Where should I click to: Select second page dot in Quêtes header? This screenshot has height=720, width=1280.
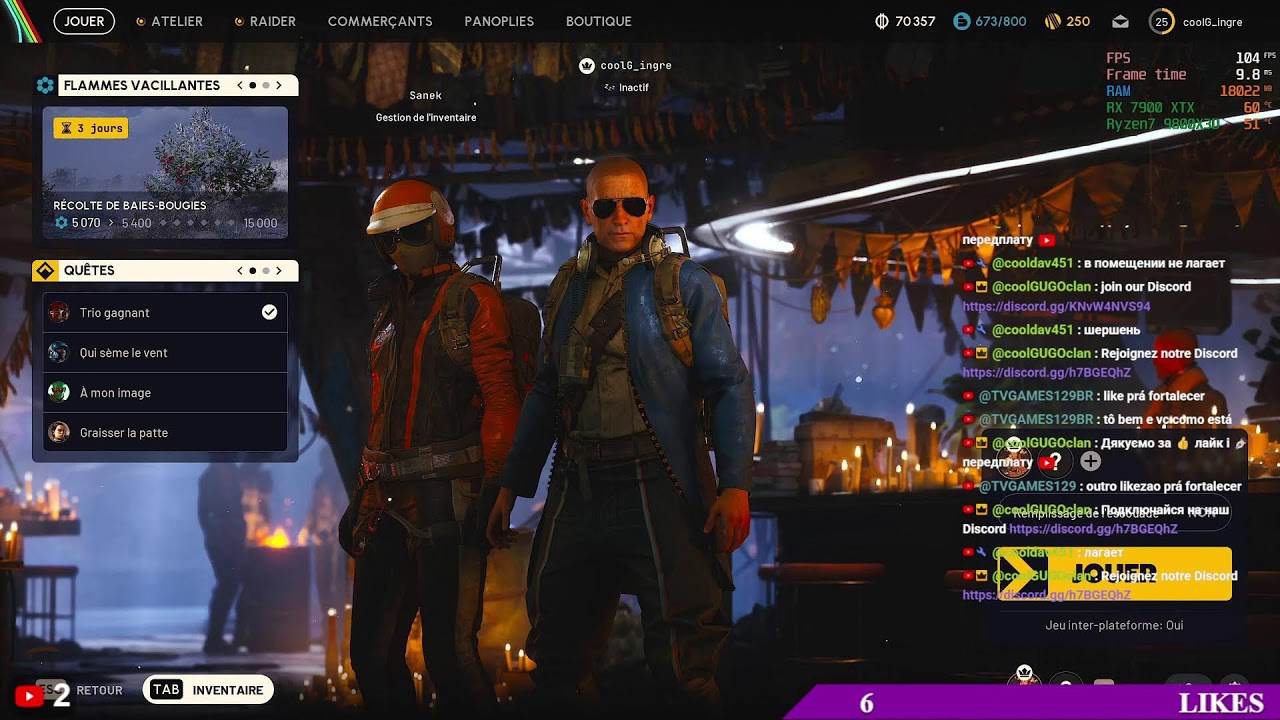265,271
